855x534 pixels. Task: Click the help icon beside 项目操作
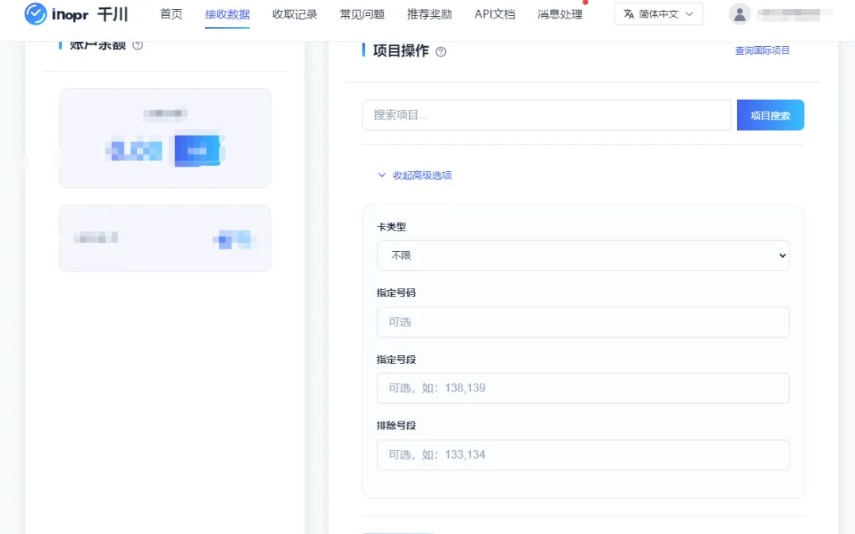(x=441, y=52)
